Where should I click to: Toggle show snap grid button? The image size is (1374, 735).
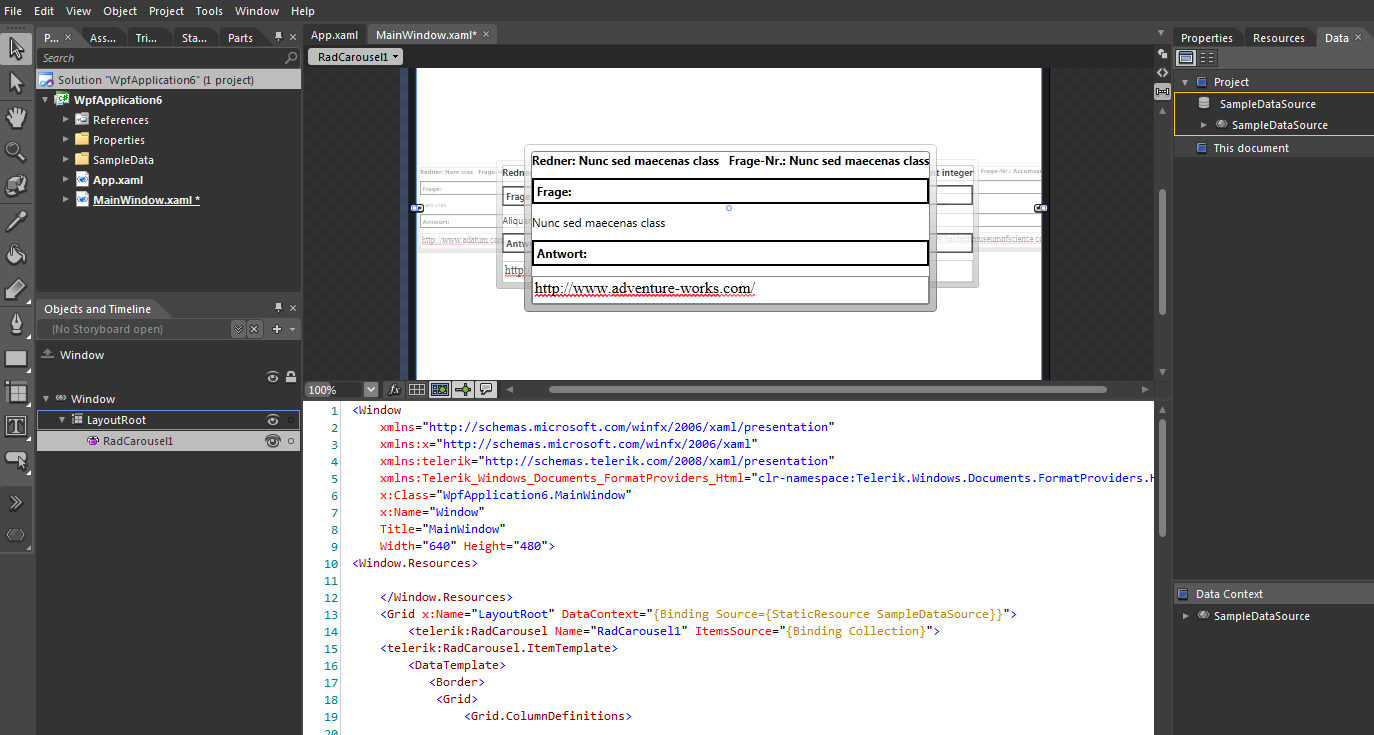click(417, 389)
